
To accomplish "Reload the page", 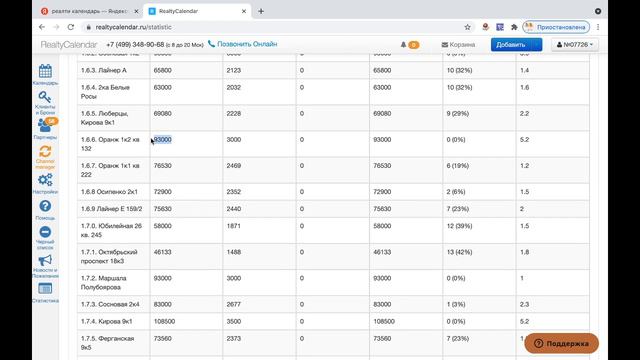I will pyautogui.click(x=71, y=27).
